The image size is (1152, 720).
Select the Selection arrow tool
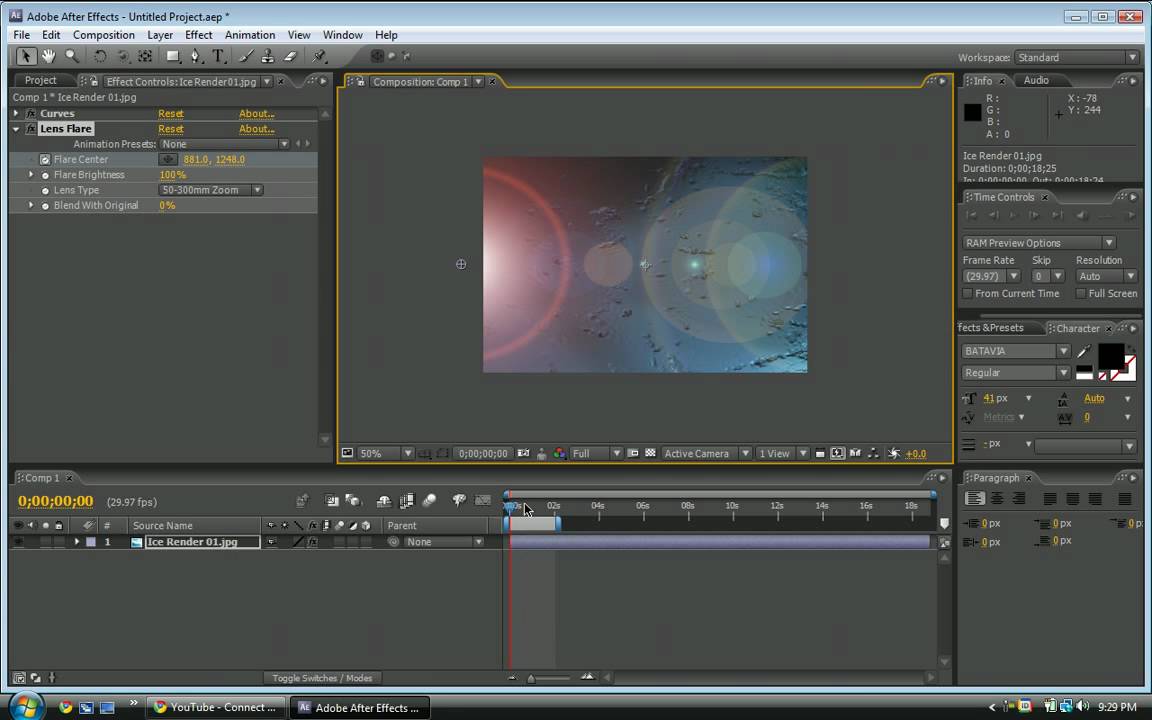tap(26, 56)
